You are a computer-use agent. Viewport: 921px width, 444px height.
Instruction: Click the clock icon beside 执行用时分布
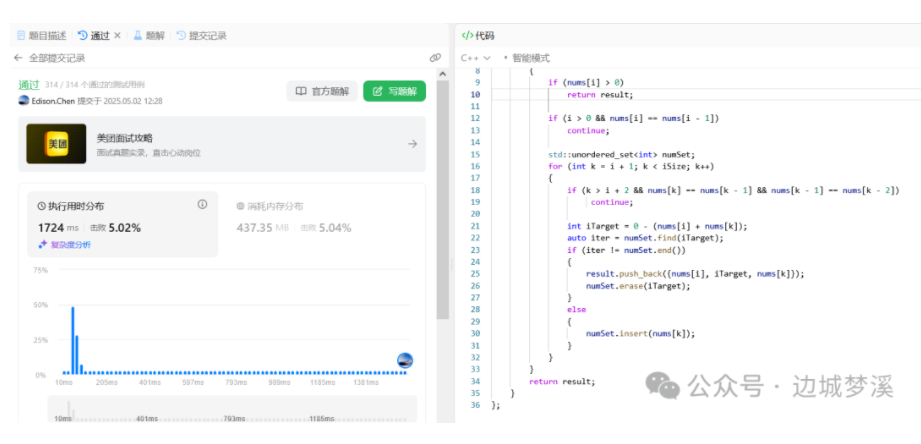[42, 206]
